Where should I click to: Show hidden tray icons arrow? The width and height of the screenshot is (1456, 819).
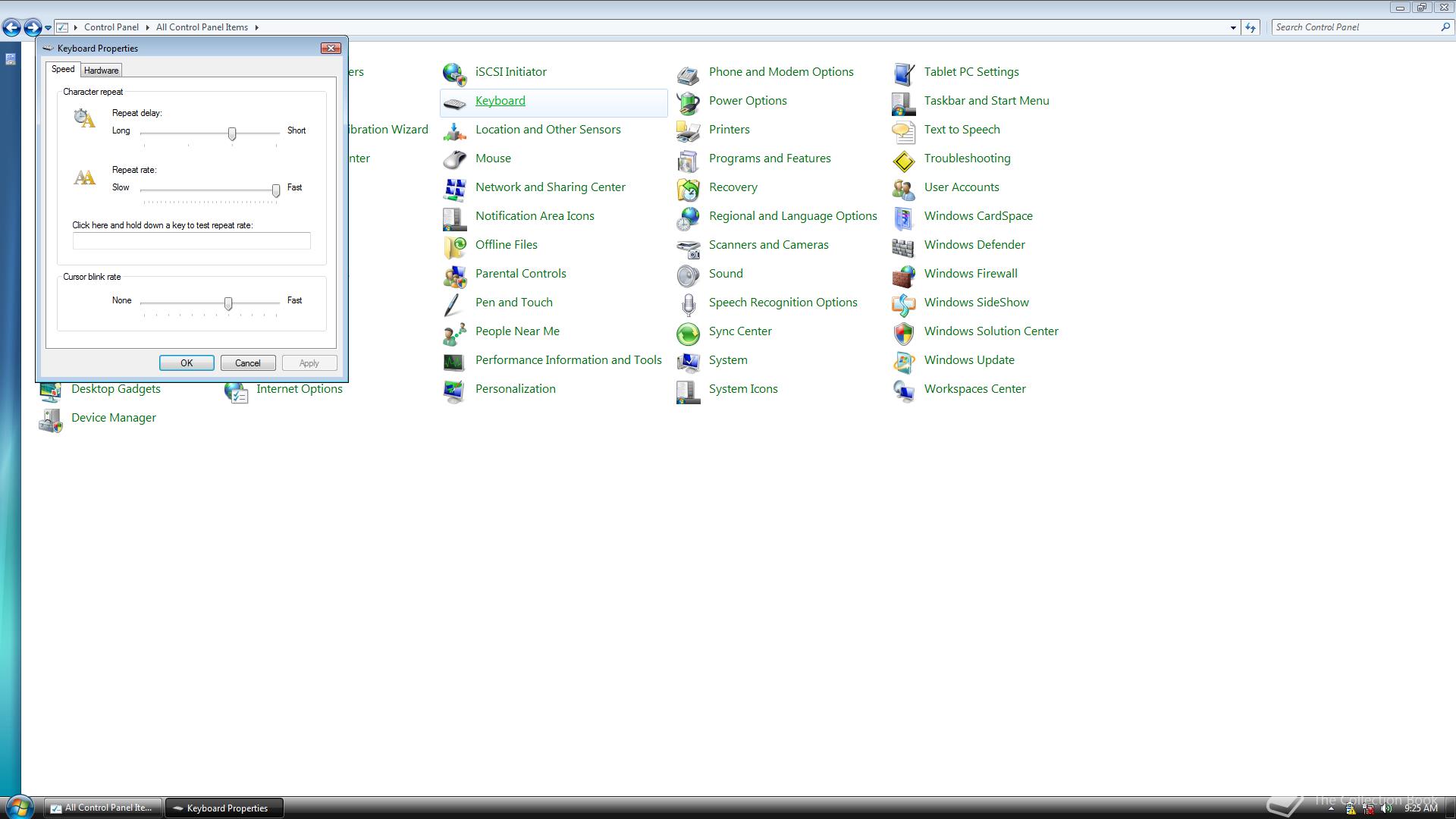[1331, 808]
